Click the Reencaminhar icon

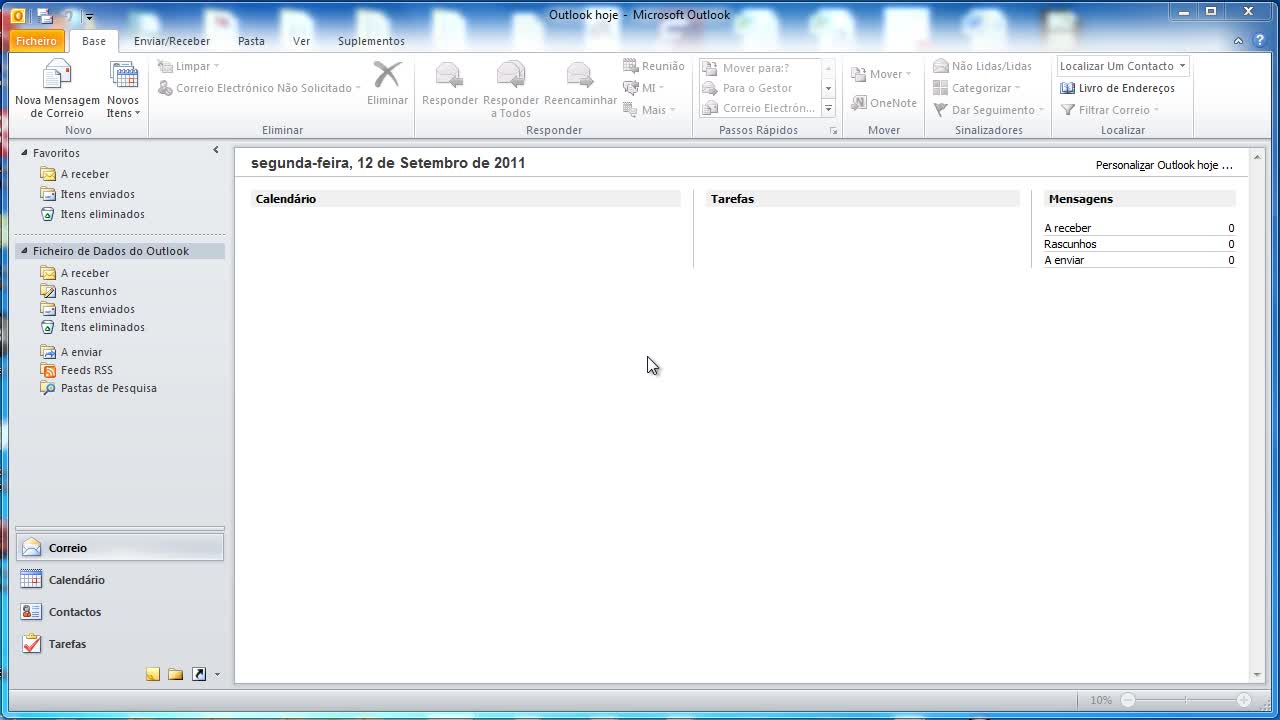click(580, 76)
